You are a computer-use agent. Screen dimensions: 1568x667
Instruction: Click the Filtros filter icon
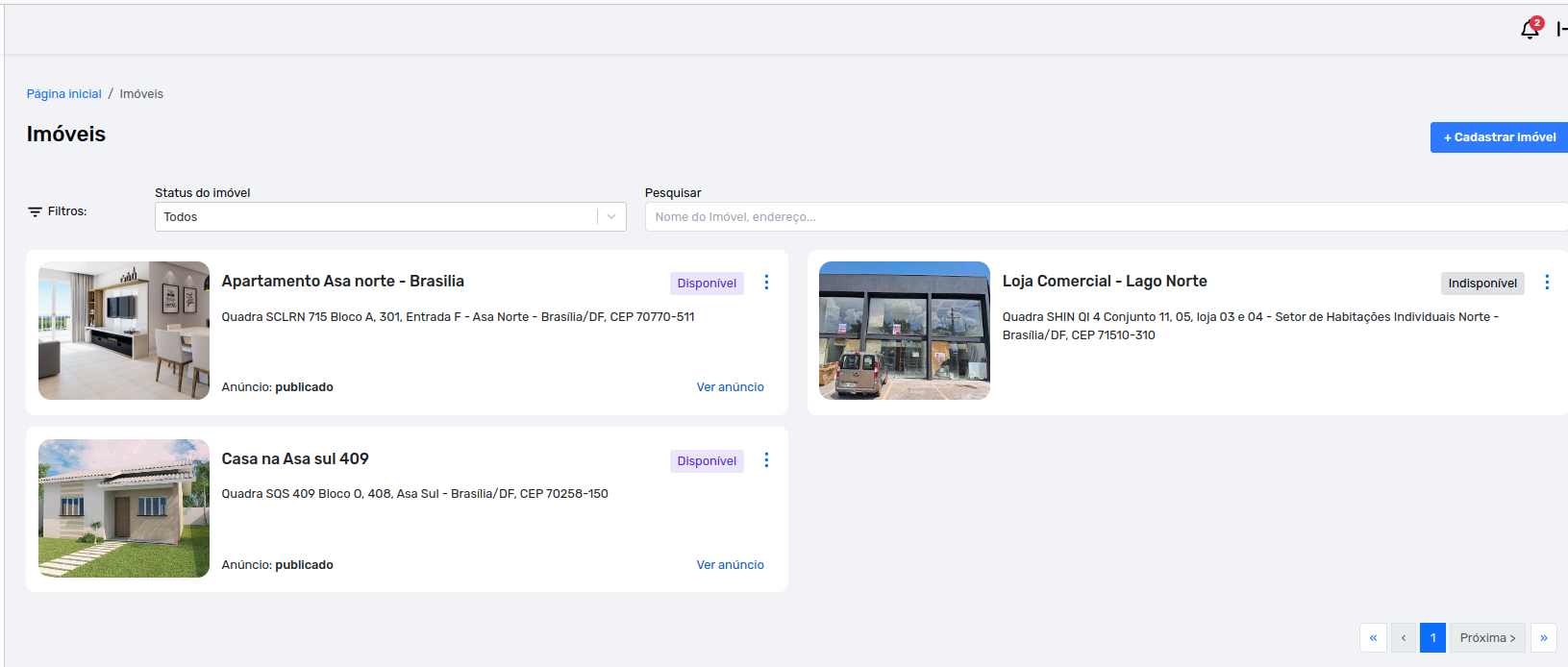[36, 211]
